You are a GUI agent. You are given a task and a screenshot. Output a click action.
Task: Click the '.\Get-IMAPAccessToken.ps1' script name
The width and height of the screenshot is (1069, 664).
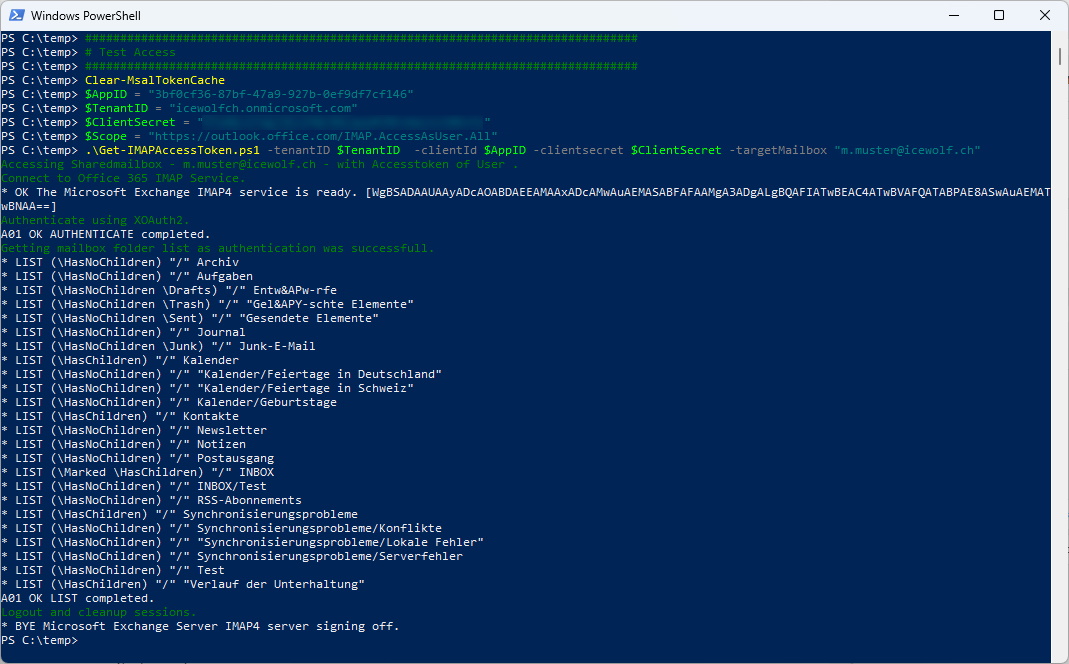pyautogui.click(x=172, y=150)
